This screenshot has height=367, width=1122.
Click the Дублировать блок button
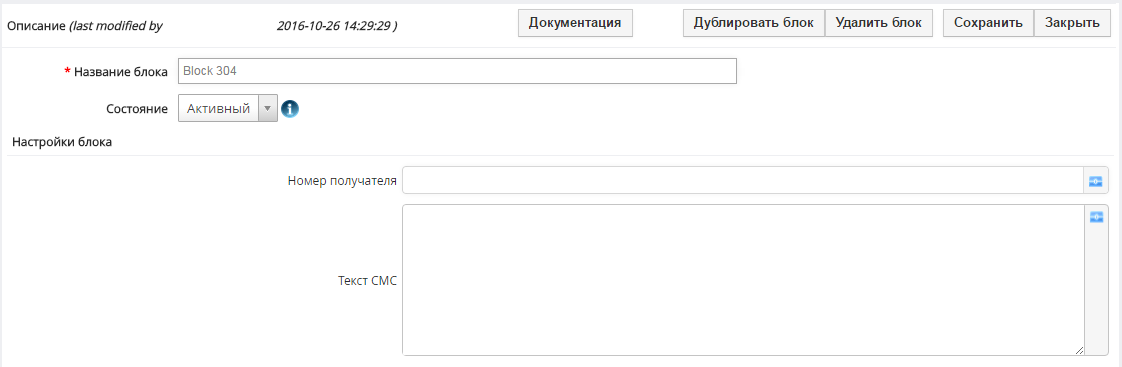coord(753,23)
